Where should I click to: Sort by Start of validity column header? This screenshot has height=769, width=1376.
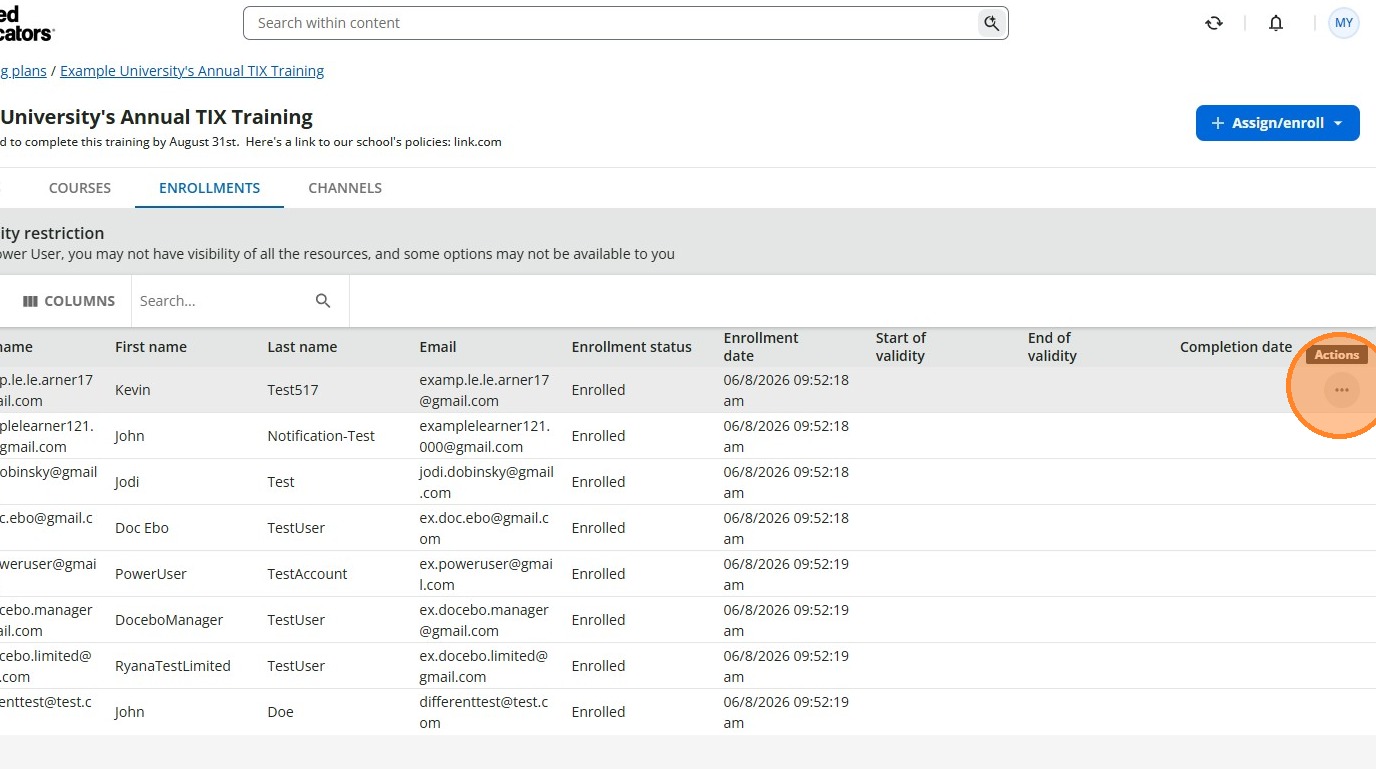(900, 347)
